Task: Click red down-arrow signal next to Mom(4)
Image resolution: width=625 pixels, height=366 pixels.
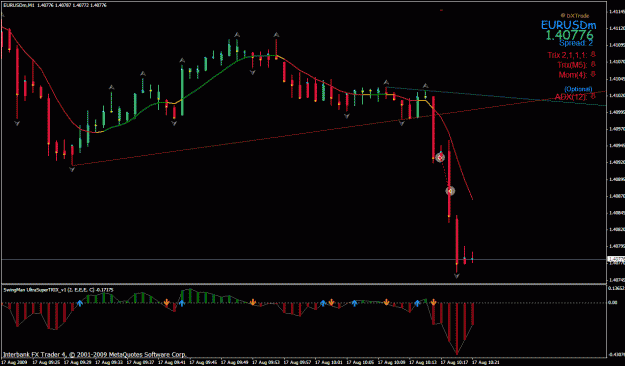Action: point(593,74)
